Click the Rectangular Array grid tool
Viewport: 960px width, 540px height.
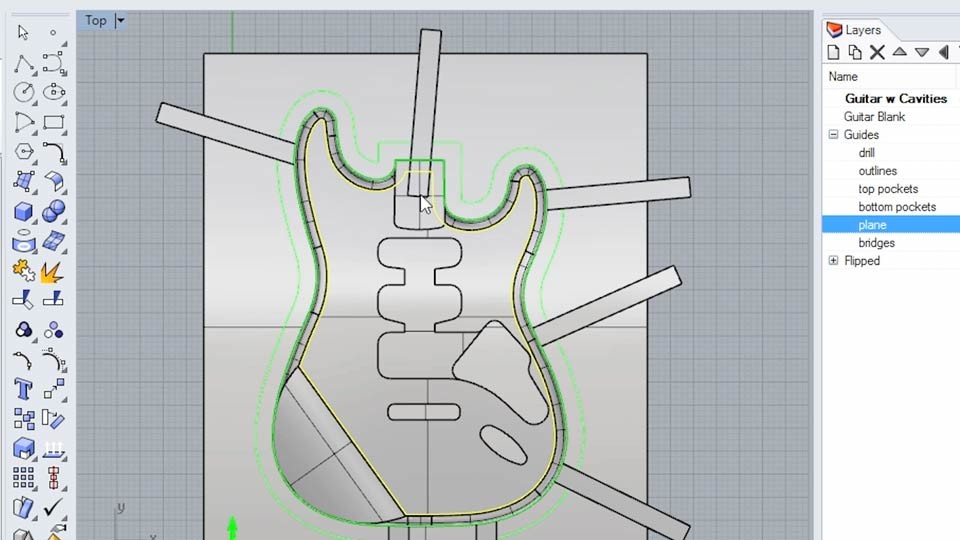[23, 478]
